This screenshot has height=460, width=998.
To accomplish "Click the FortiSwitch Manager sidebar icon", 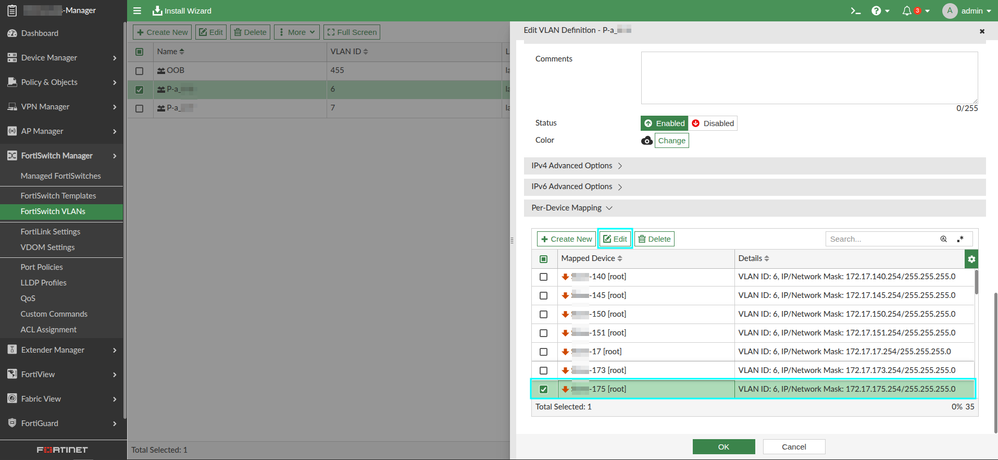I will 11,156.
